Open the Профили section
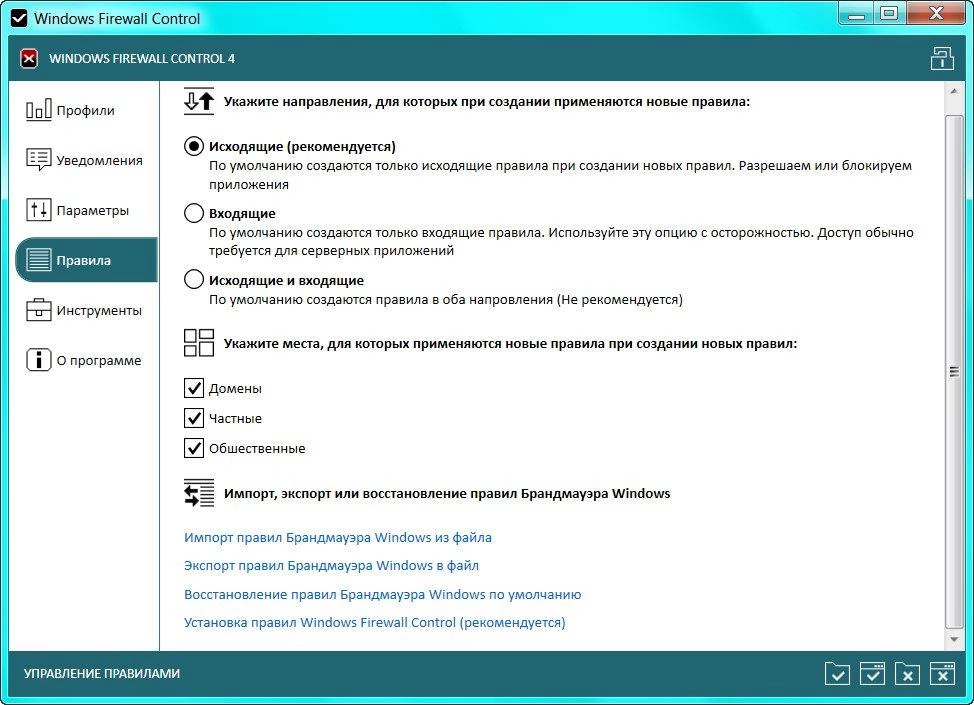The height and width of the screenshot is (705, 974). point(86,110)
